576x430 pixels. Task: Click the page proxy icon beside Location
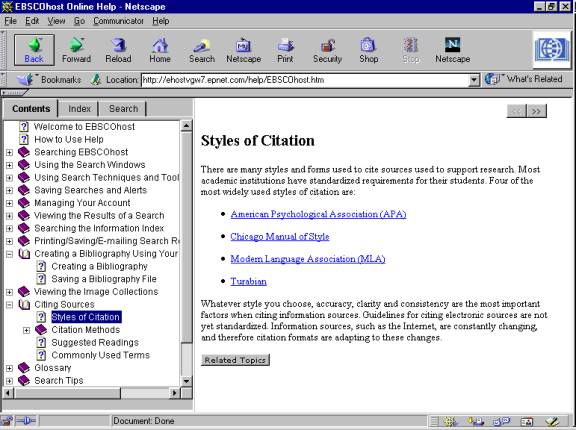coord(96,79)
